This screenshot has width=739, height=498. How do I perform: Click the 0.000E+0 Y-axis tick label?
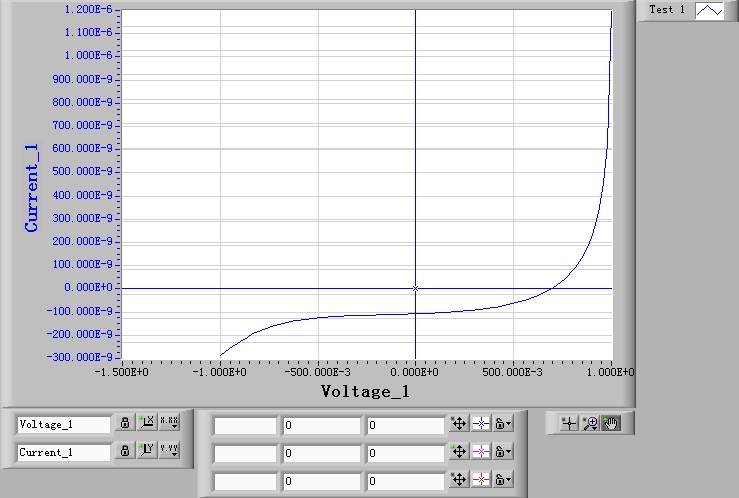(x=89, y=287)
